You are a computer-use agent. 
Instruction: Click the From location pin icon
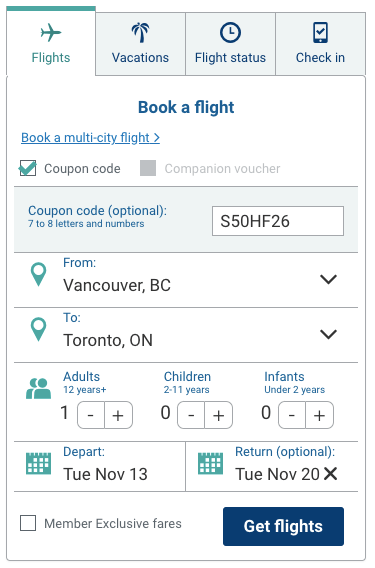coord(38,275)
